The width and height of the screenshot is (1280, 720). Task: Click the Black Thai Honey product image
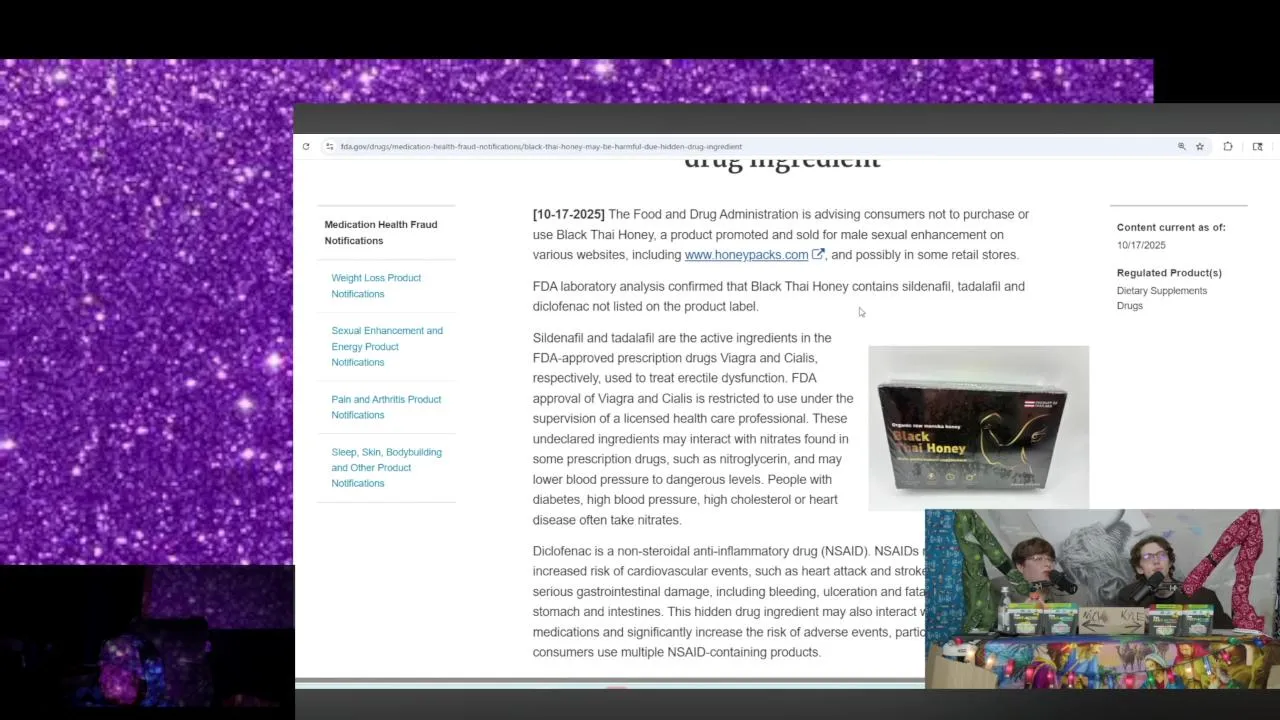[978, 428]
